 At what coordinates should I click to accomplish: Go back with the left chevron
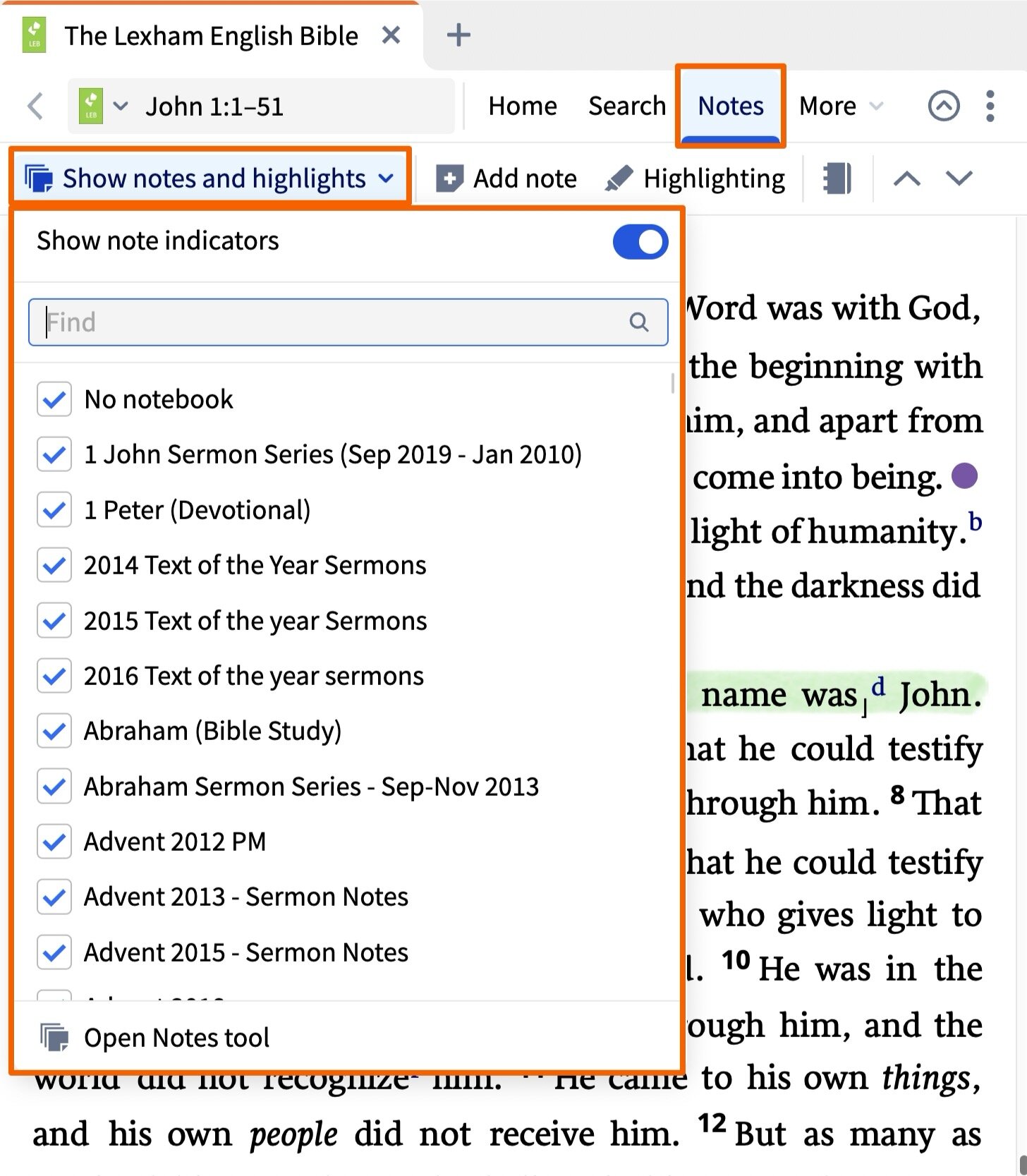point(35,107)
